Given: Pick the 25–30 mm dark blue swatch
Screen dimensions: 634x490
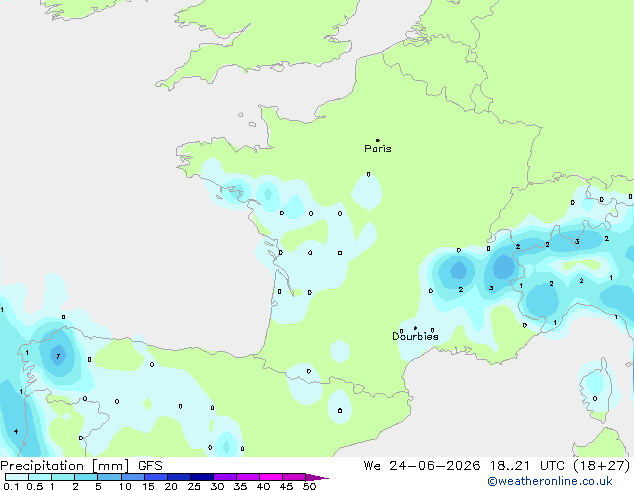Looking at the screenshot, I should click(x=202, y=477).
